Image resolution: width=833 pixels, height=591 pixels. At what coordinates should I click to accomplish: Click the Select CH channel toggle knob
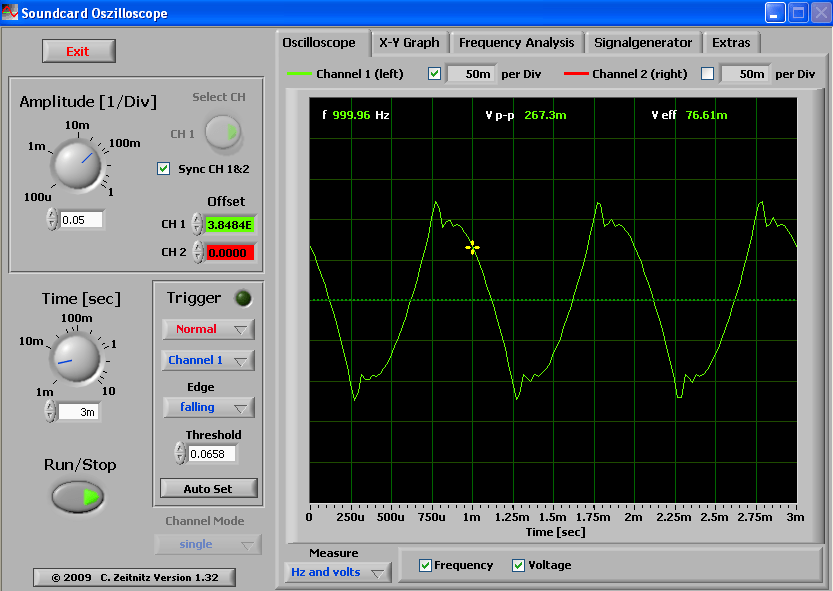223,132
